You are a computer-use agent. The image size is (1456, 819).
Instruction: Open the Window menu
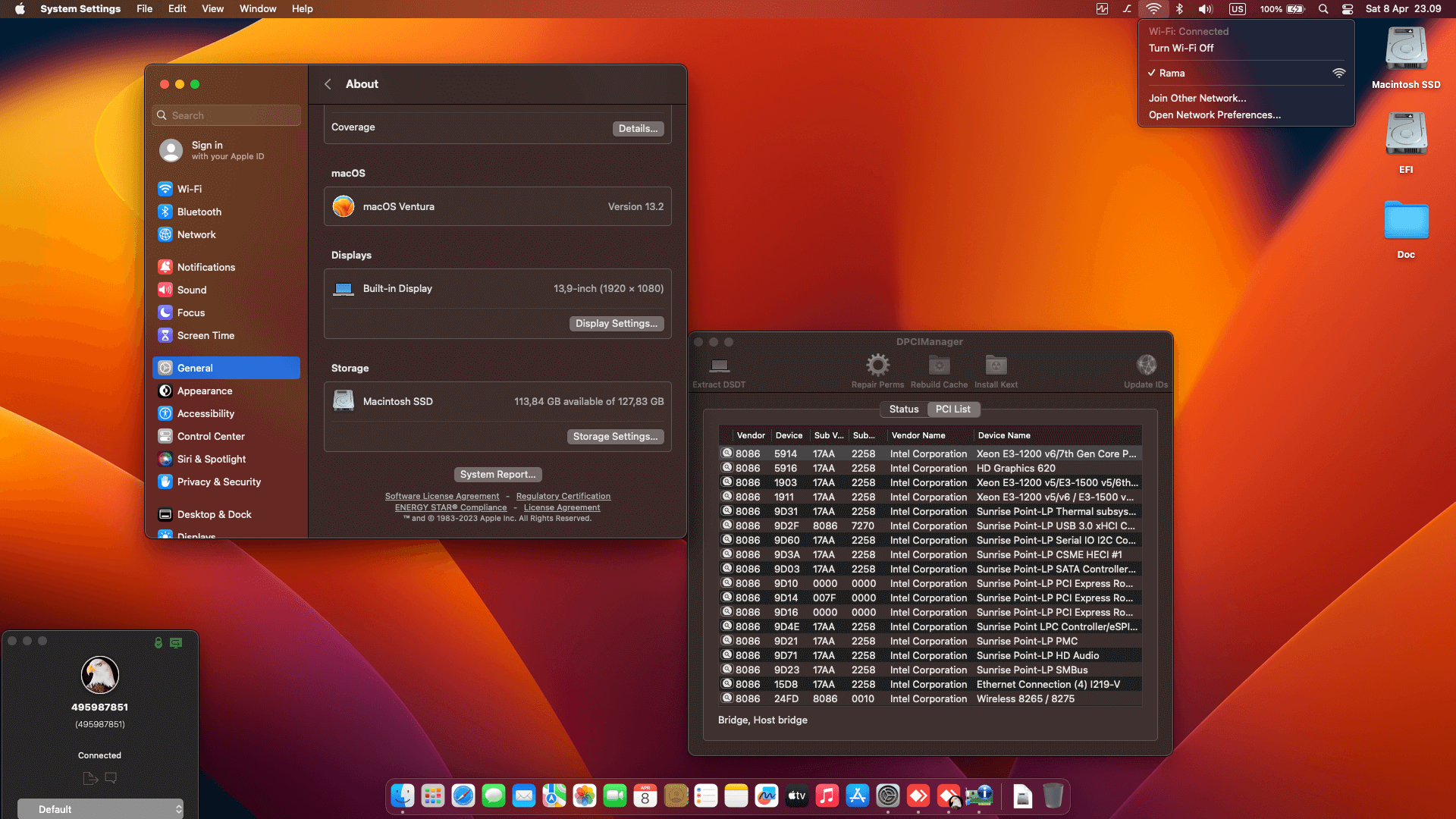(258, 9)
